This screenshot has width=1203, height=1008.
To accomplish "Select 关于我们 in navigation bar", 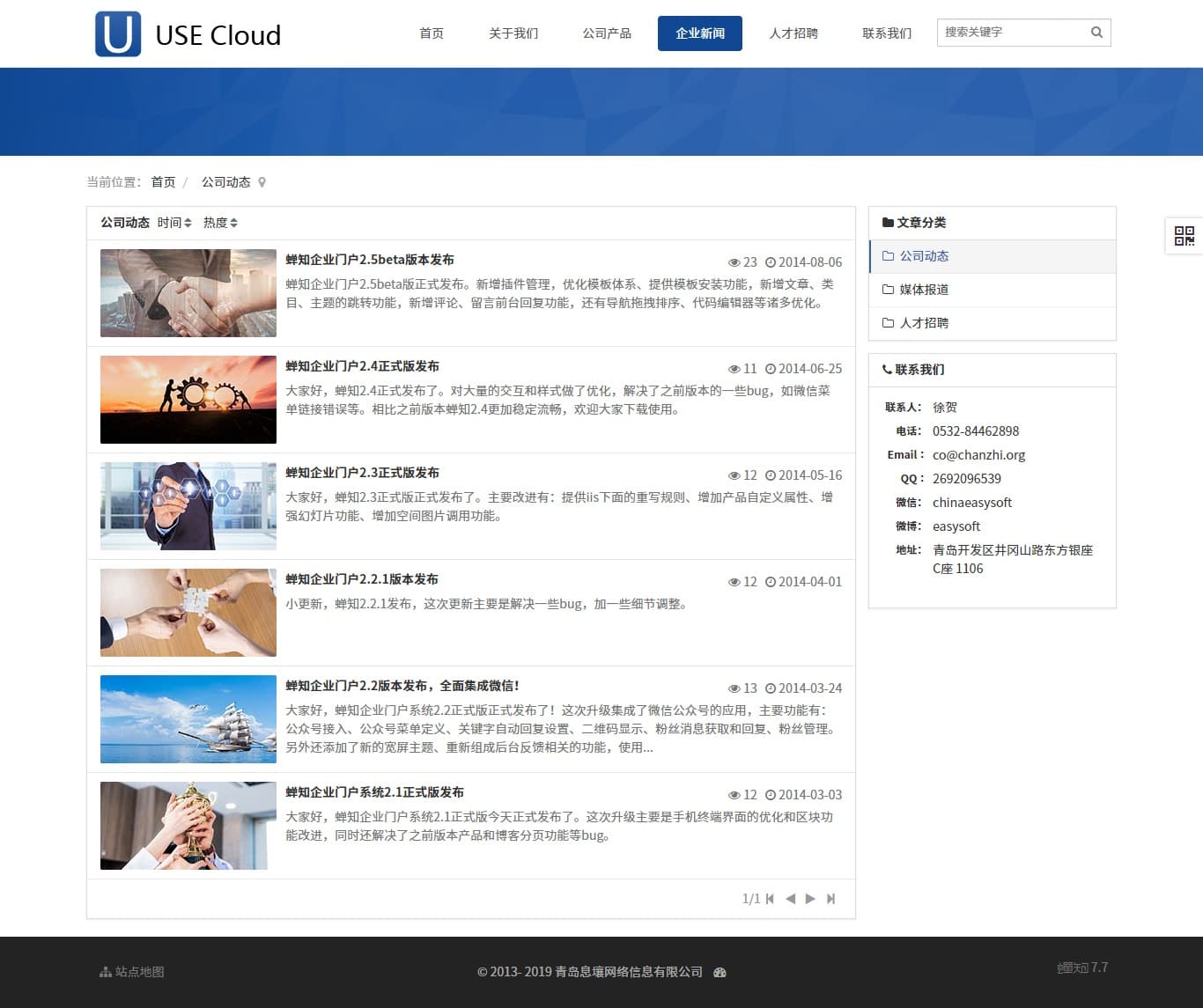I will click(513, 33).
